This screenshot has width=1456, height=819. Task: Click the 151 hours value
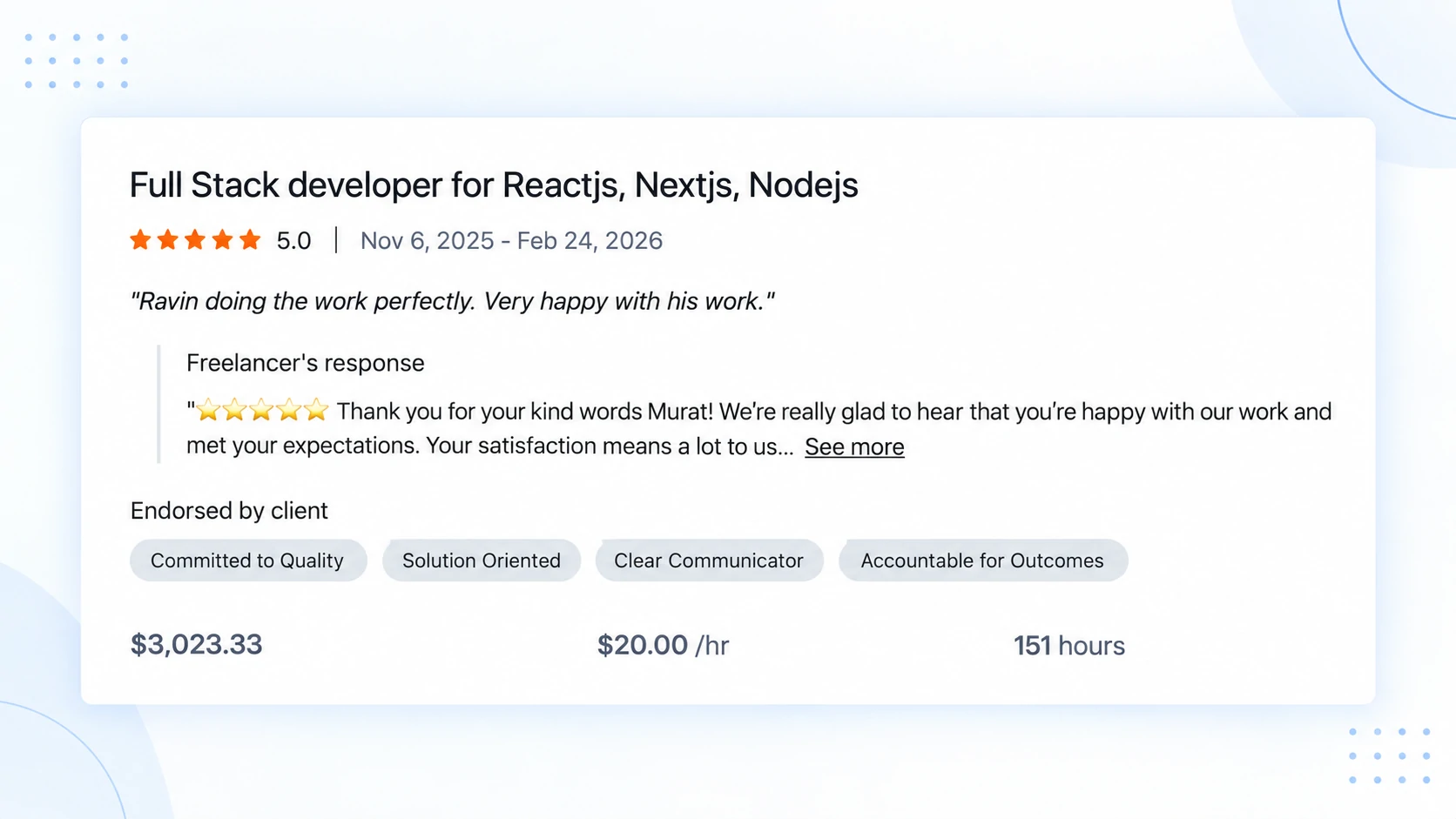1069,646
